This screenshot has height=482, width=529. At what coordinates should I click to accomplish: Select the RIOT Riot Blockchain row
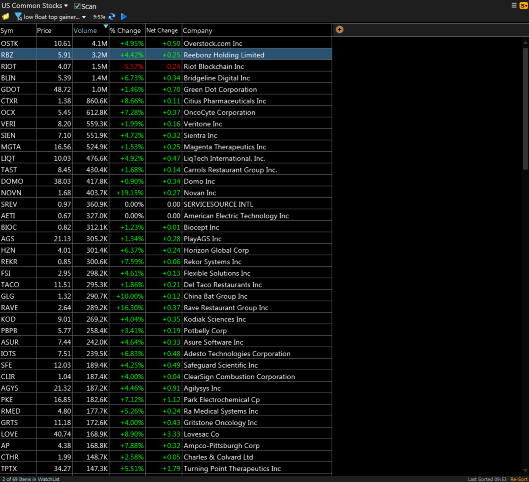(x=166, y=66)
